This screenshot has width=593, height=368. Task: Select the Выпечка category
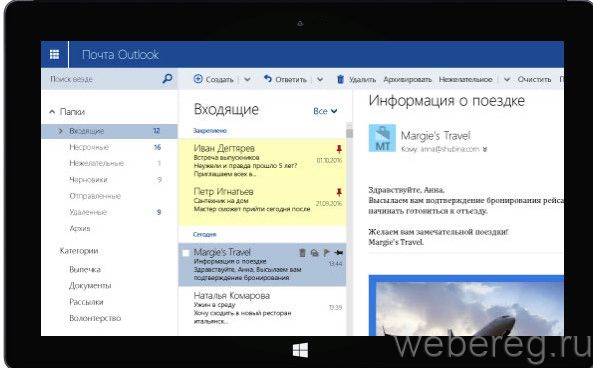(x=85, y=269)
